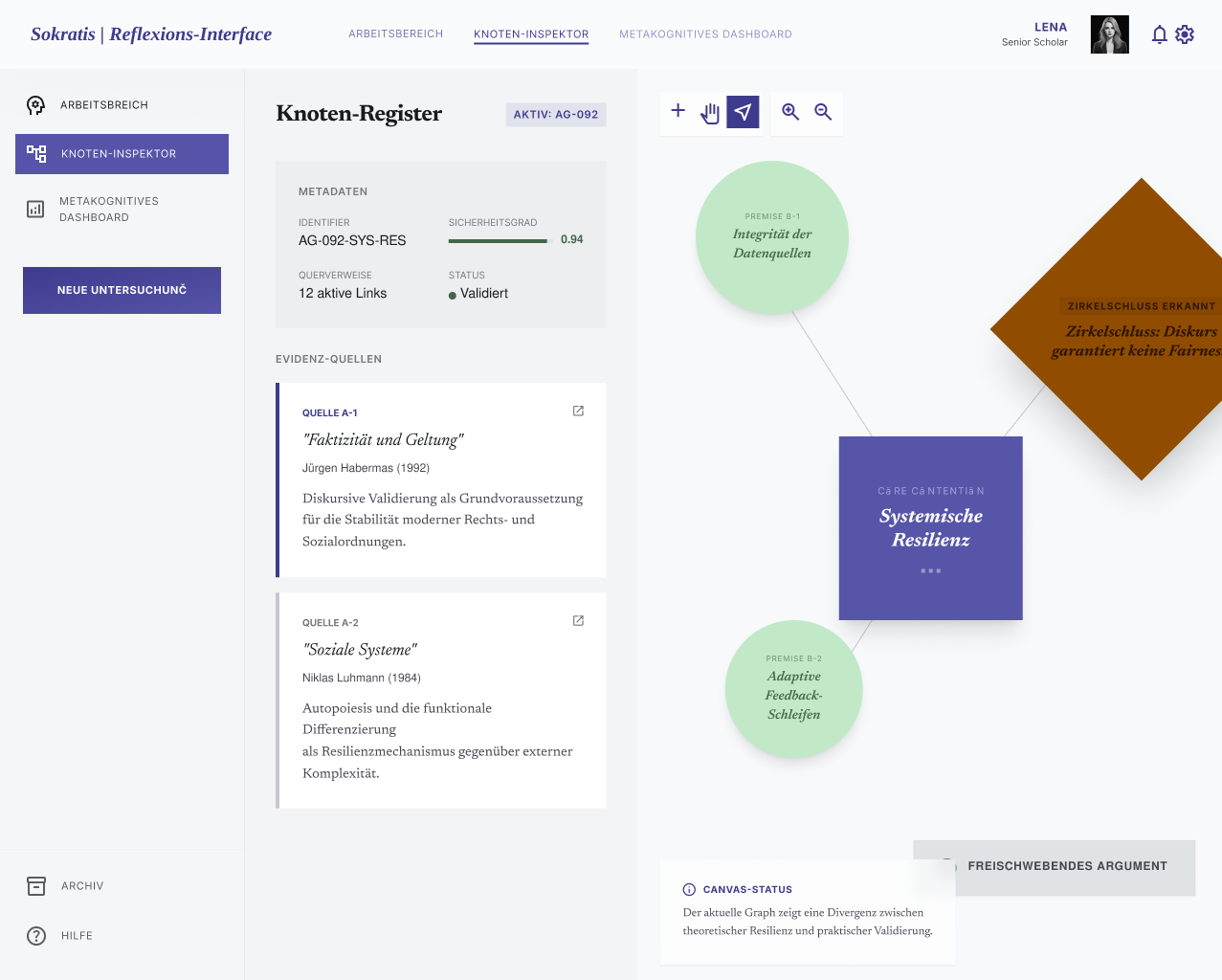Open Archiv in the sidebar
The width and height of the screenshot is (1222, 980).
point(81,886)
